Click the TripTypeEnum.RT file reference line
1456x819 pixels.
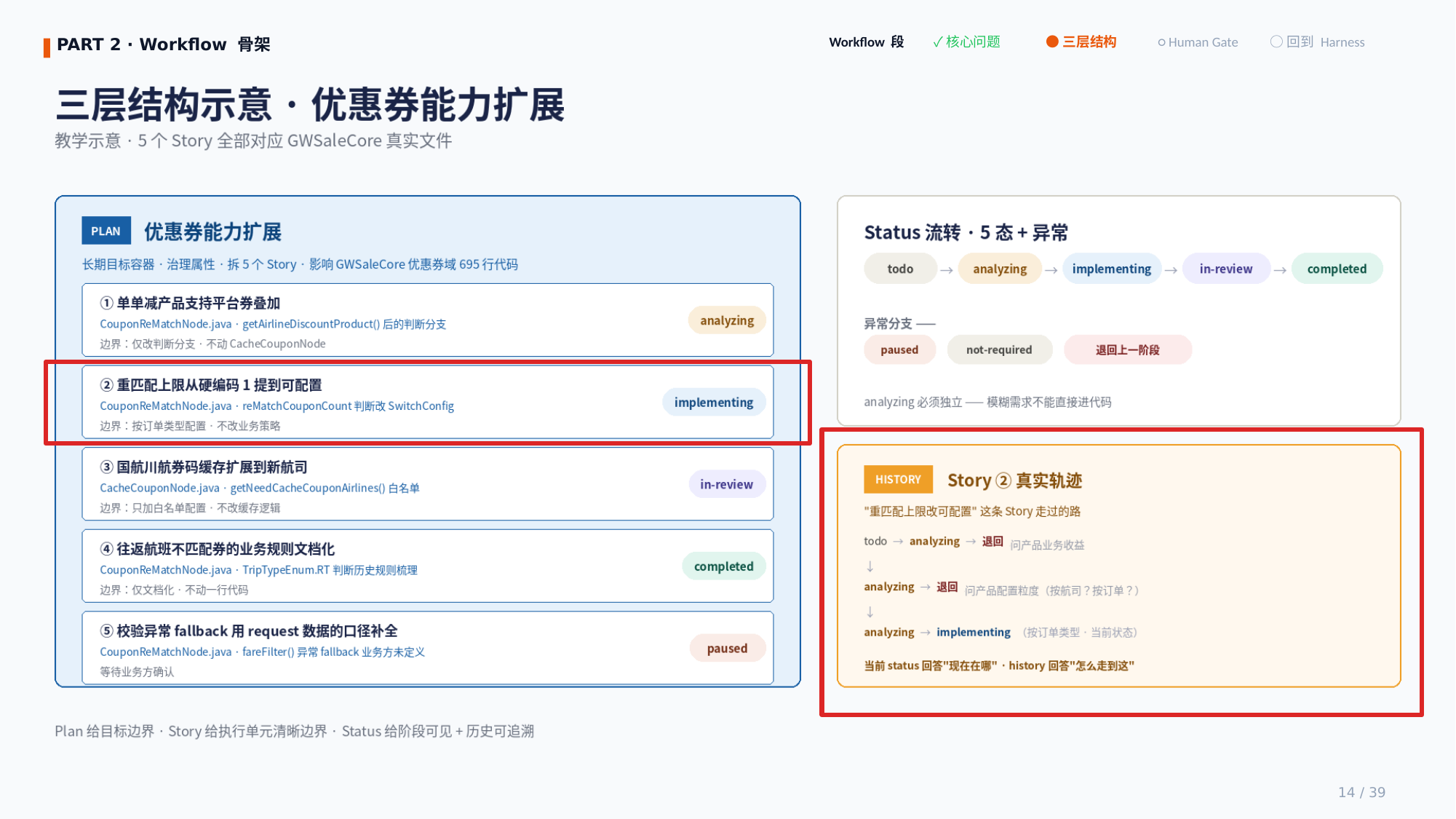coord(258,570)
